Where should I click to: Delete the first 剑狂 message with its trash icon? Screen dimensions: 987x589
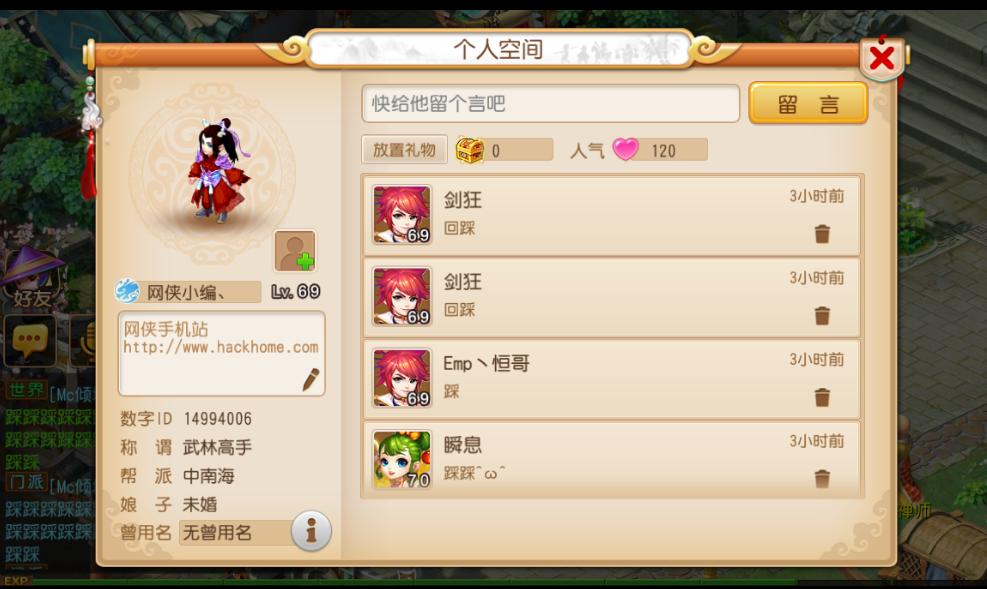point(822,234)
